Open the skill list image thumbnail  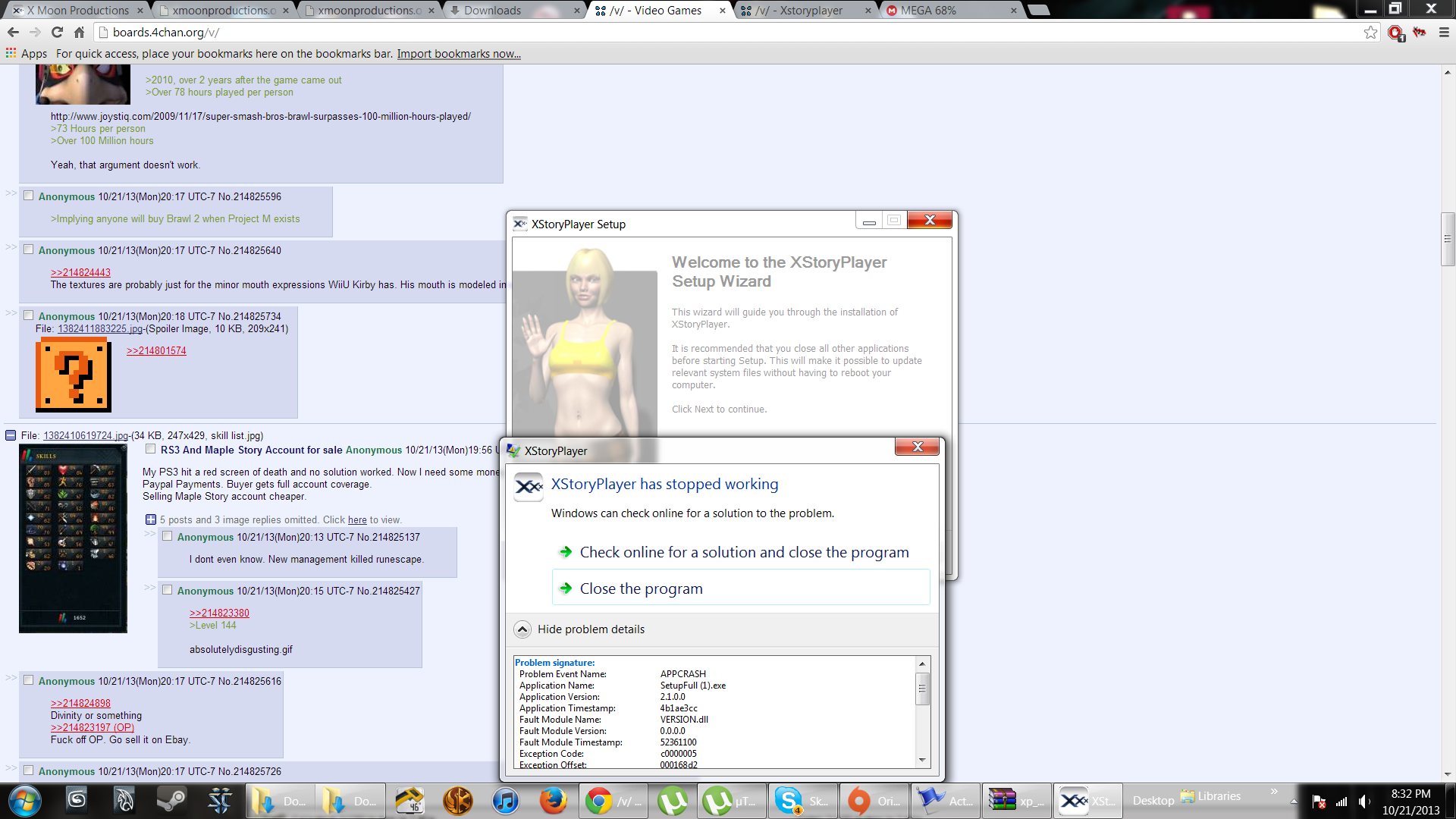pyautogui.click(x=73, y=538)
